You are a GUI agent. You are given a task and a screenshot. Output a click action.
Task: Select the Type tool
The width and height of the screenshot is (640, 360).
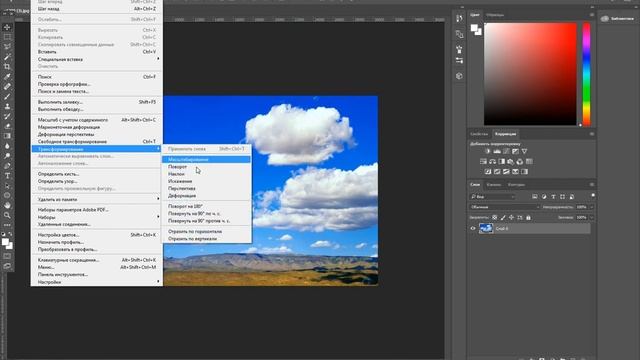pos(7,176)
